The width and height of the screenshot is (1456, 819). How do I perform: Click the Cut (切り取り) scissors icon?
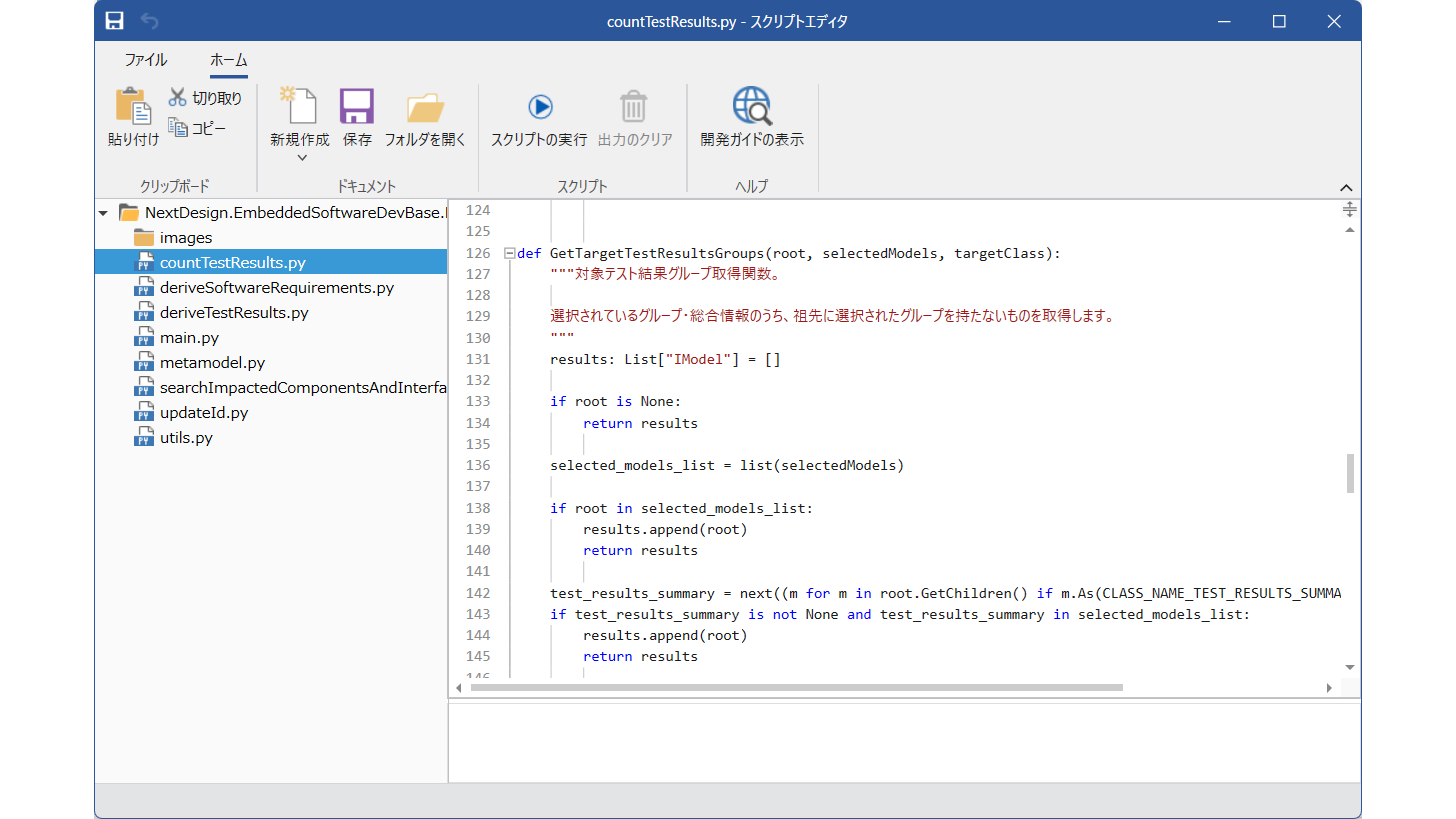coord(178,97)
